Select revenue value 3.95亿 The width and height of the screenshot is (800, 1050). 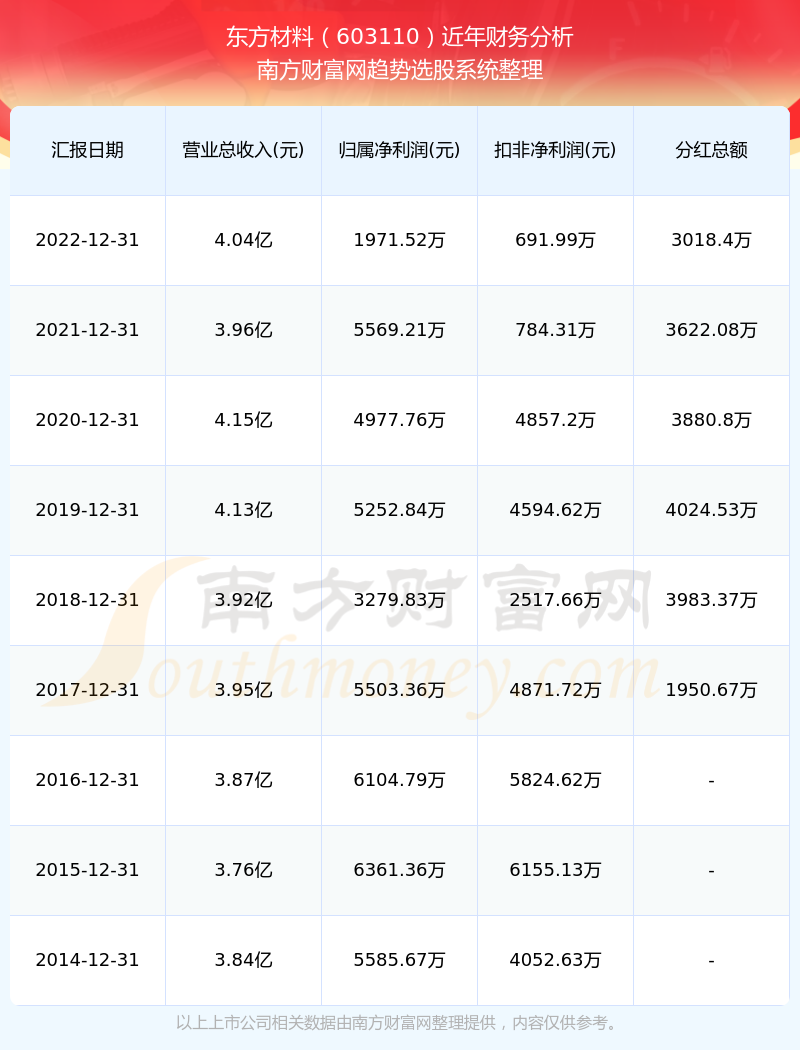[244, 690]
